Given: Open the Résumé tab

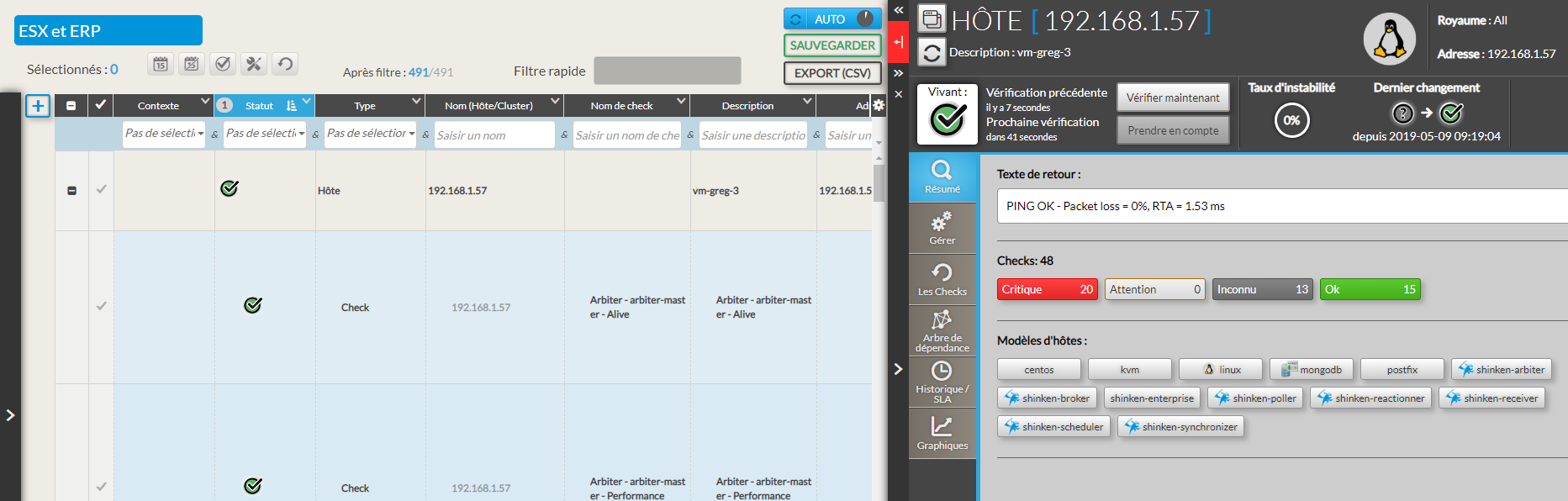Looking at the screenshot, I should (x=942, y=177).
